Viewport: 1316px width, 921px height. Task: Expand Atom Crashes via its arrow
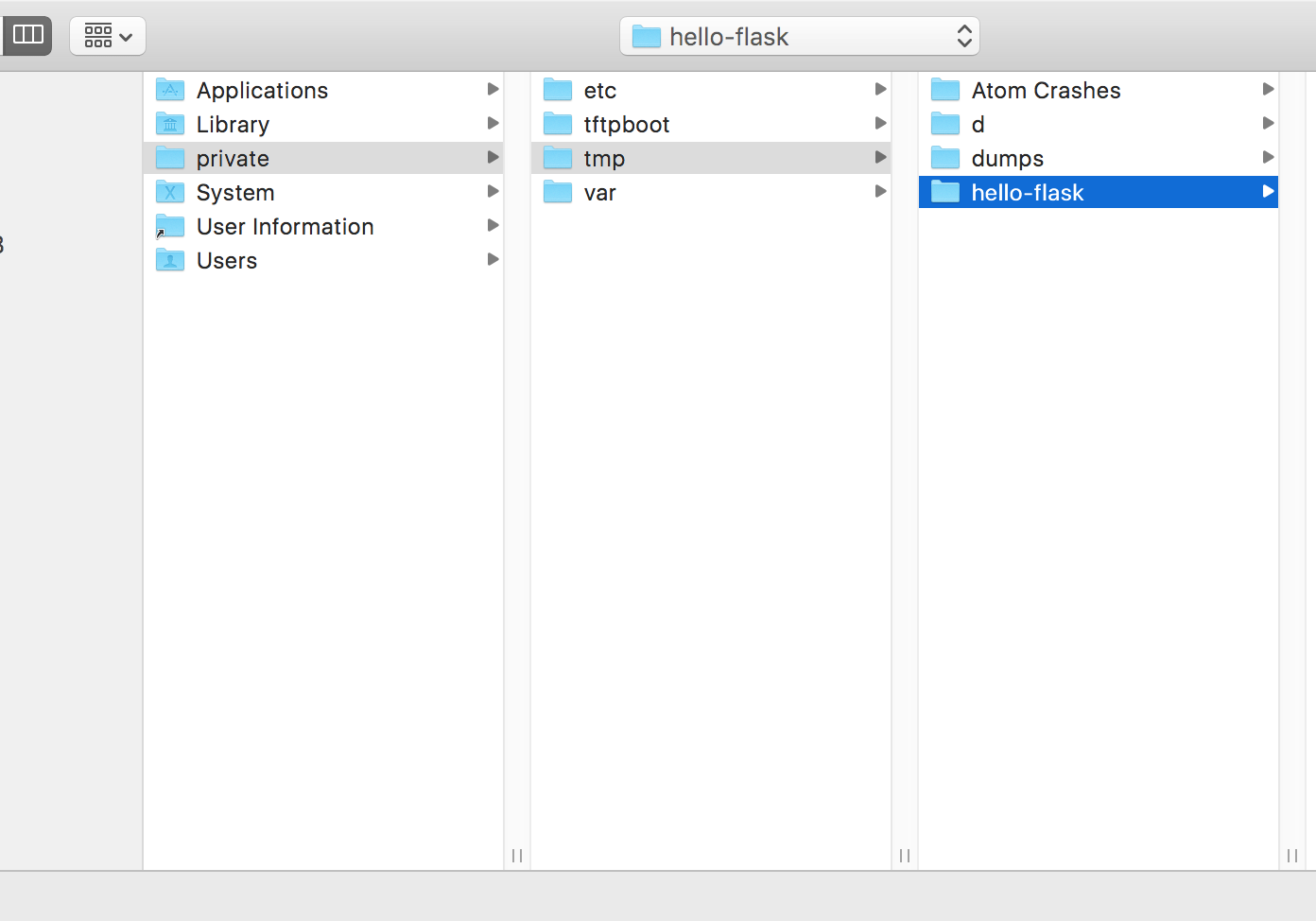1268,89
